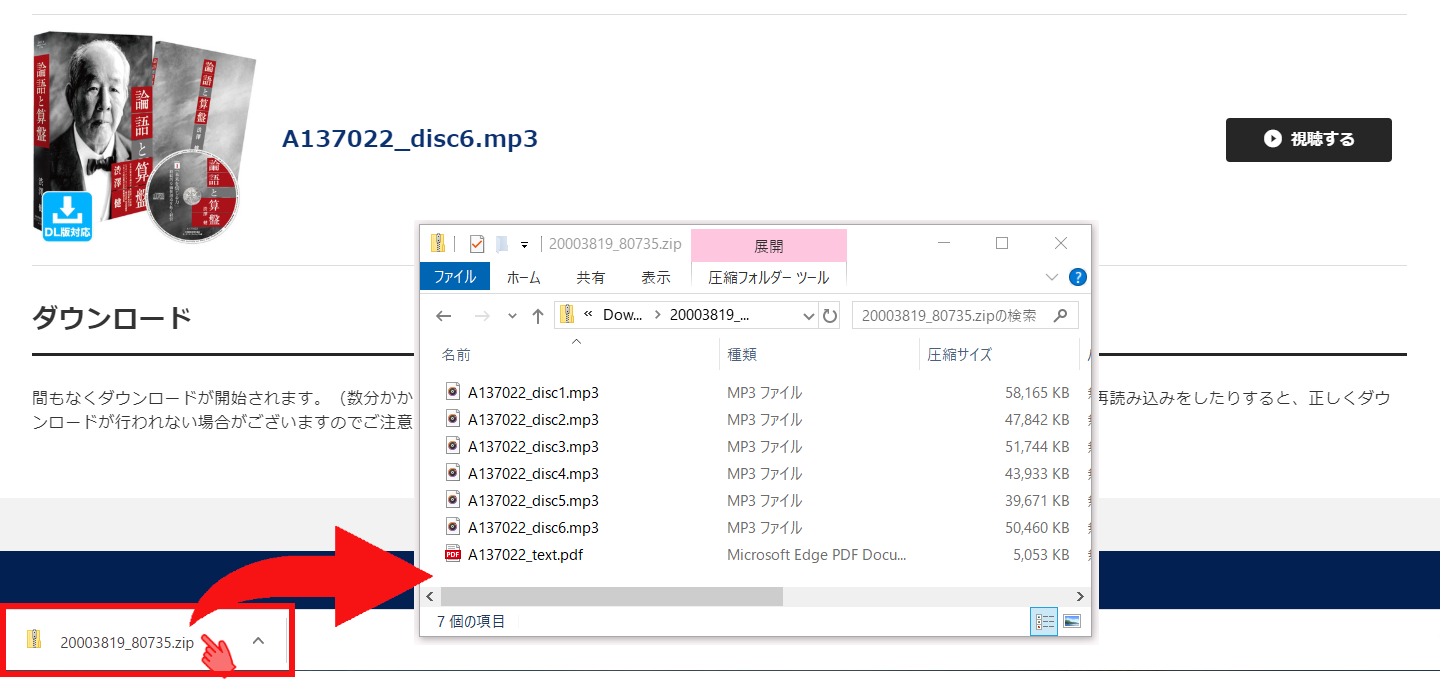Image resolution: width=1440 pixels, height=700 pixels.
Task: Click the search magnifier icon
Action: pyautogui.click(x=1061, y=315)
